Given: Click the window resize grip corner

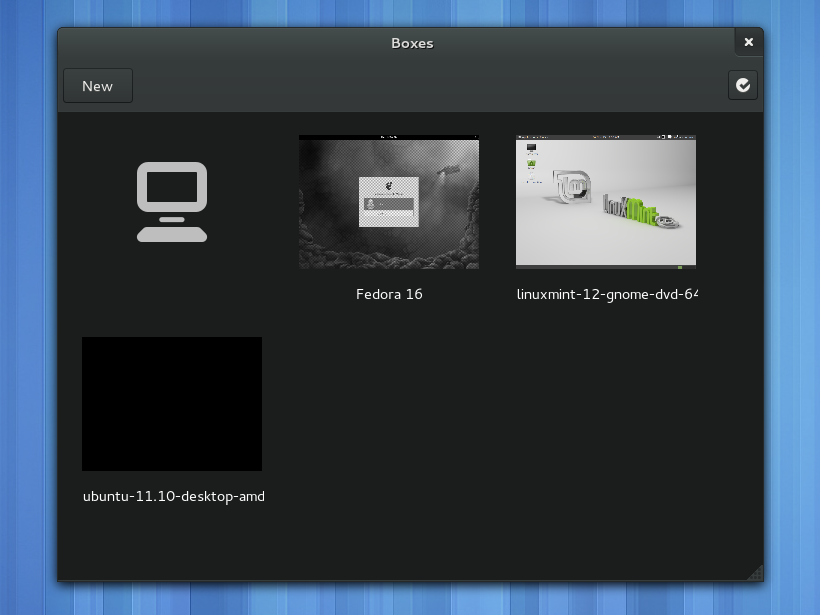Looking at the screenshot, I should (x=755, y=573).
